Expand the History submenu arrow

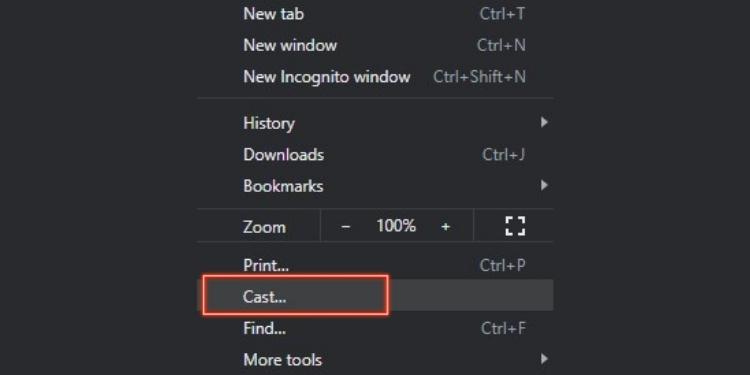(x=544, y=122)
